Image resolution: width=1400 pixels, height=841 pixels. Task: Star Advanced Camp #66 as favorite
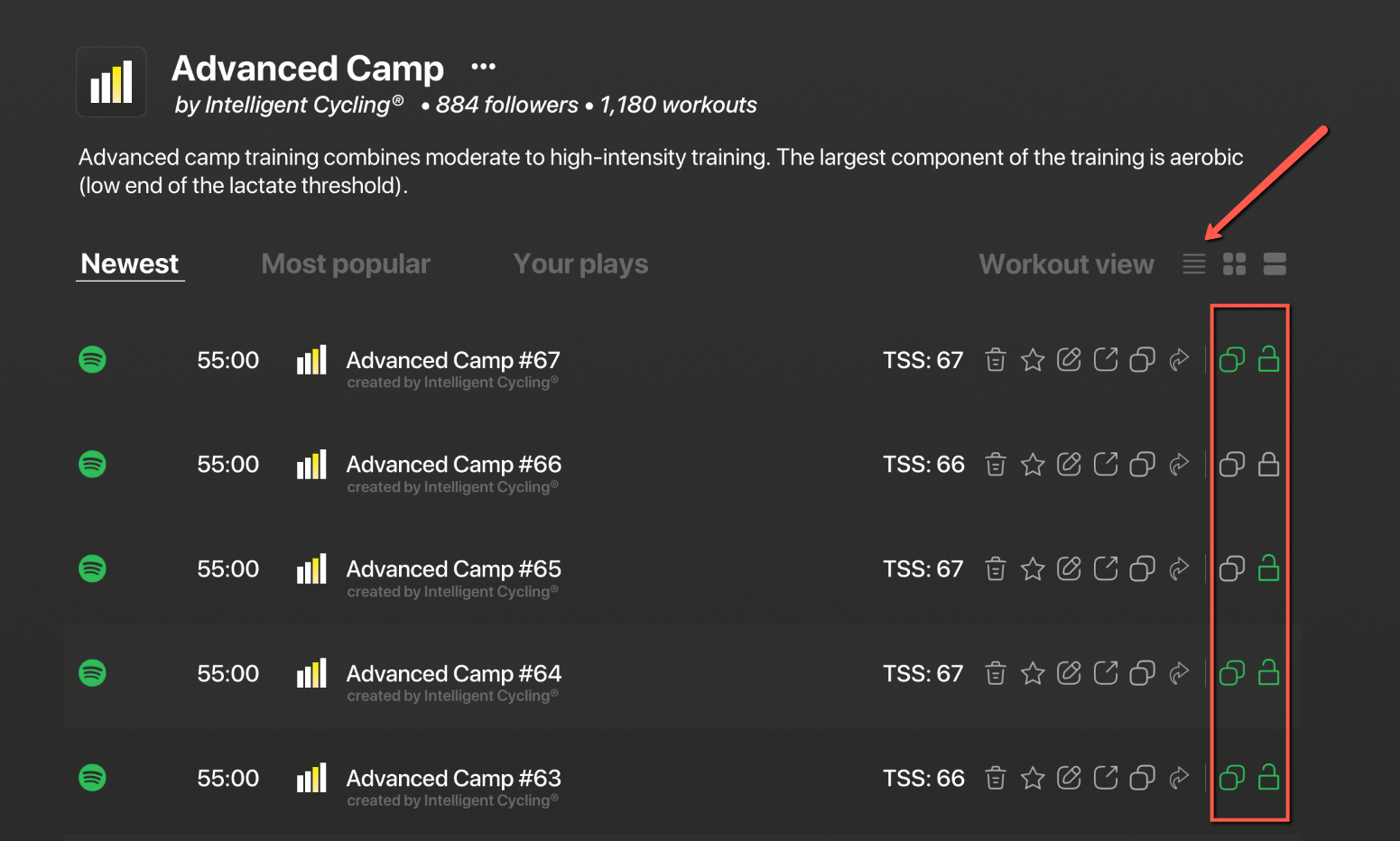tap(1033, 465)
